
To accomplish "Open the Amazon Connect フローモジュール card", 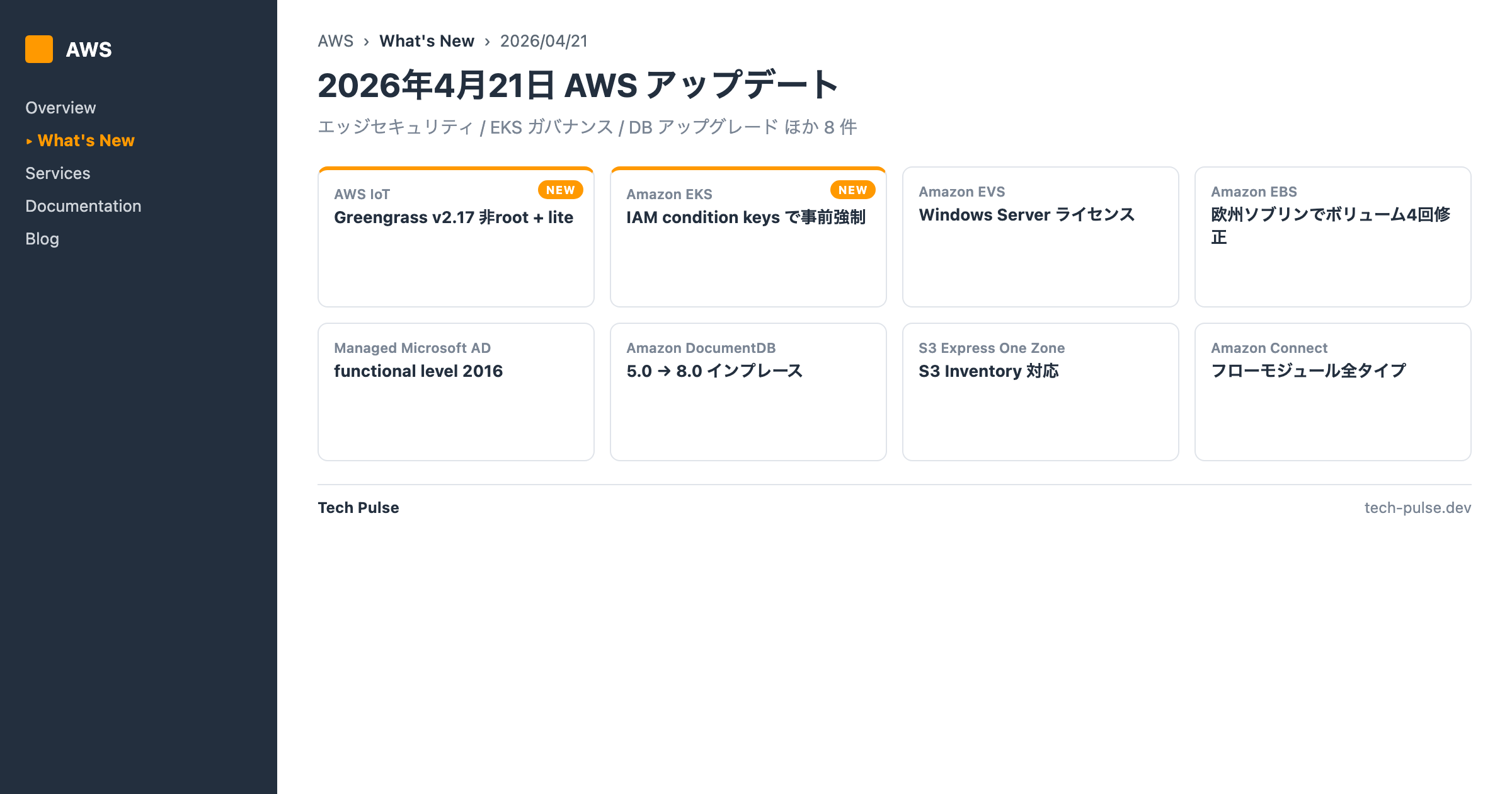I will [1333, 392].
